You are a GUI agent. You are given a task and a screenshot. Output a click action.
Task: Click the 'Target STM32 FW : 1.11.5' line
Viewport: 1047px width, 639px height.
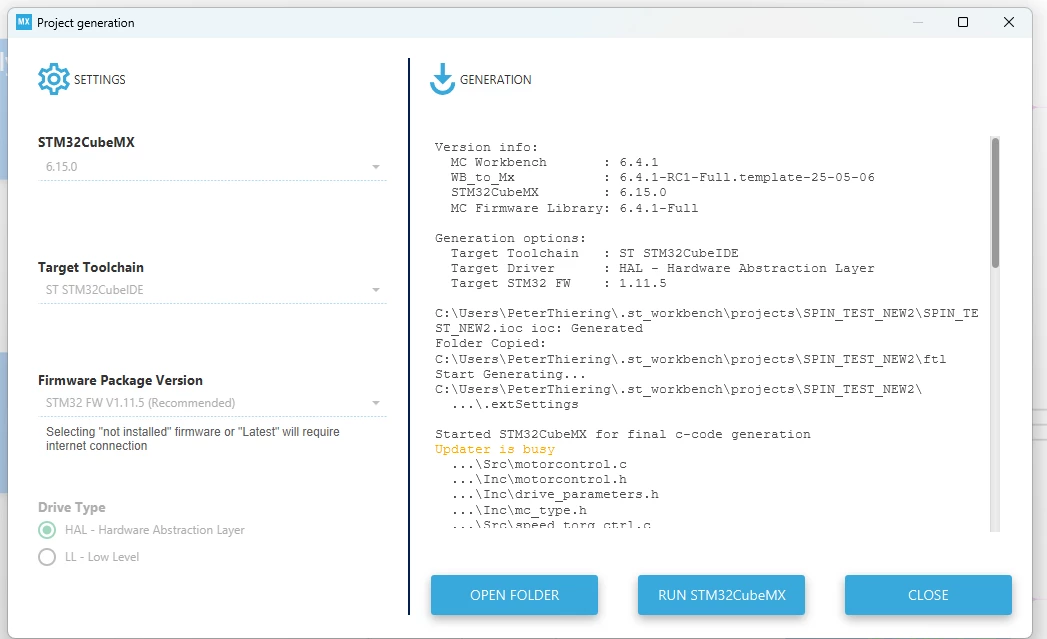[558, 283]
